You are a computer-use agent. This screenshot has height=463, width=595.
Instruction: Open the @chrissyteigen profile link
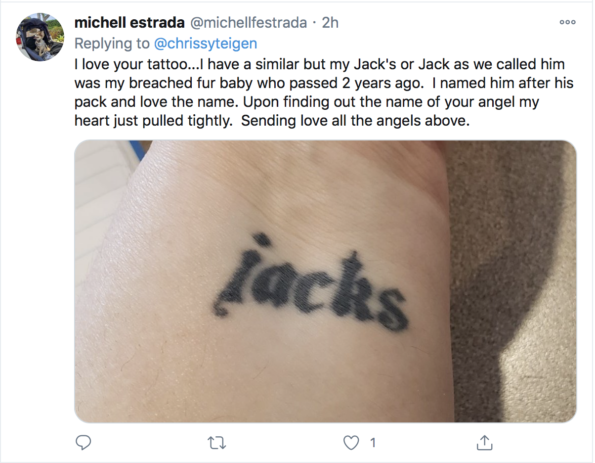[x=205, y=44]
